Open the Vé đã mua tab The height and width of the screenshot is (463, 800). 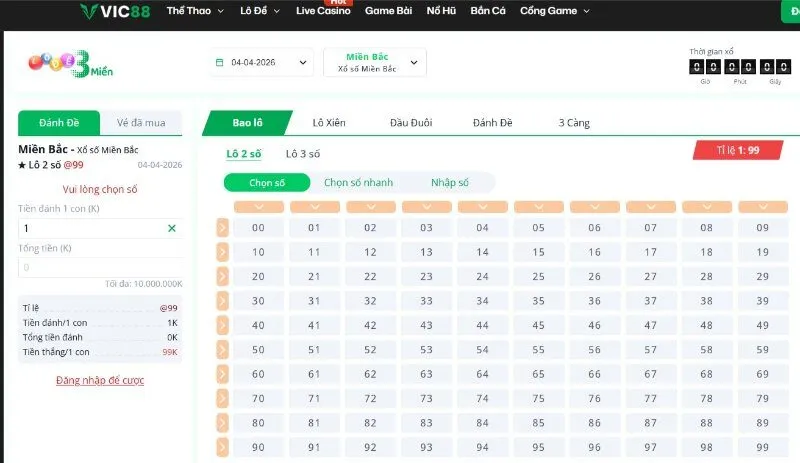pyautogui.click(x=141, y=123)
